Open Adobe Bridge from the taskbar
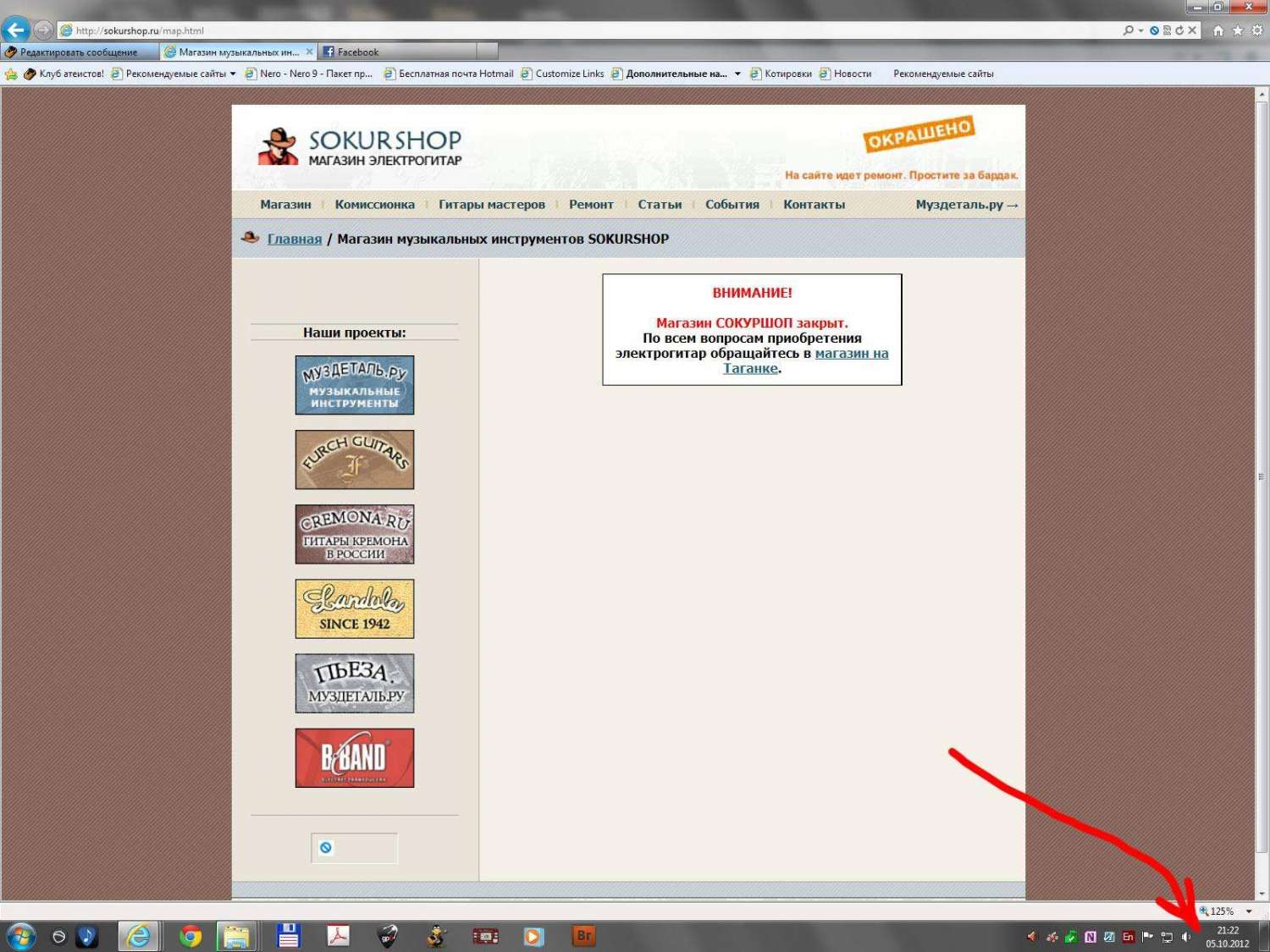The height and width of the screenshot is (952, 1270). pyautogui.click(x=583, y=936)
